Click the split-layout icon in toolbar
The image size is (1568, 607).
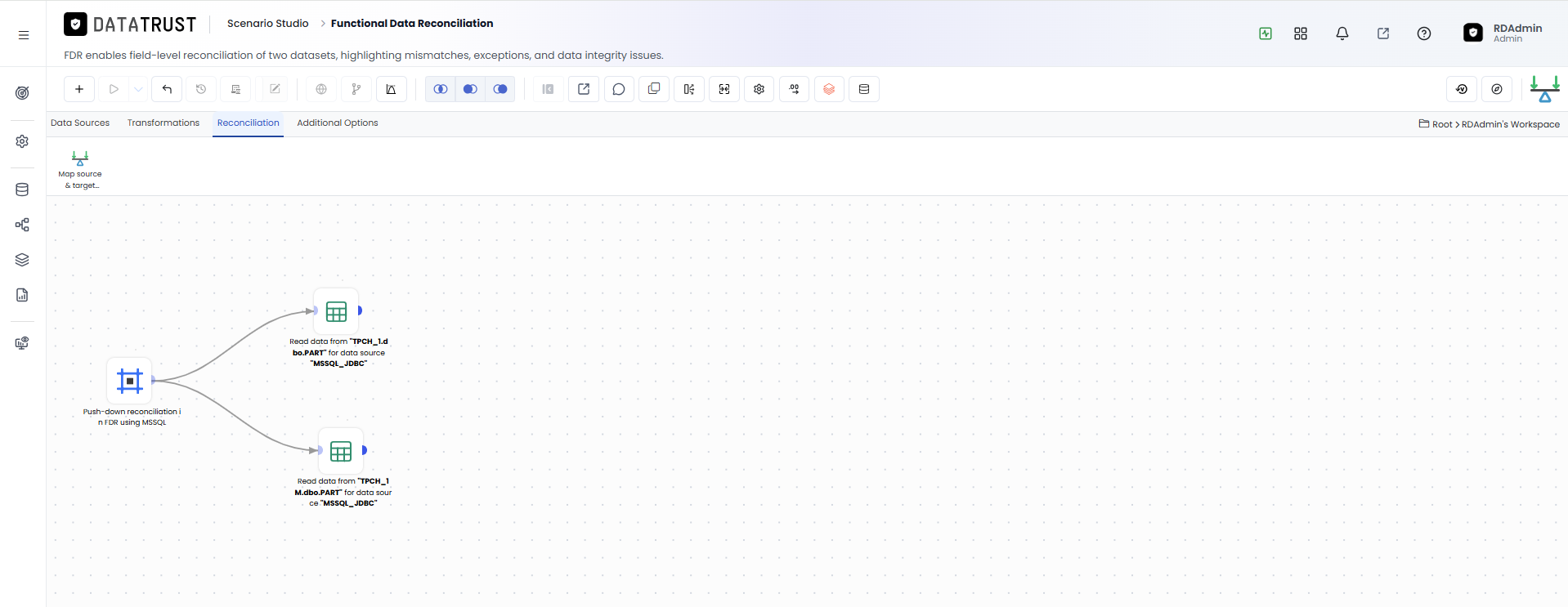[689, 89]
